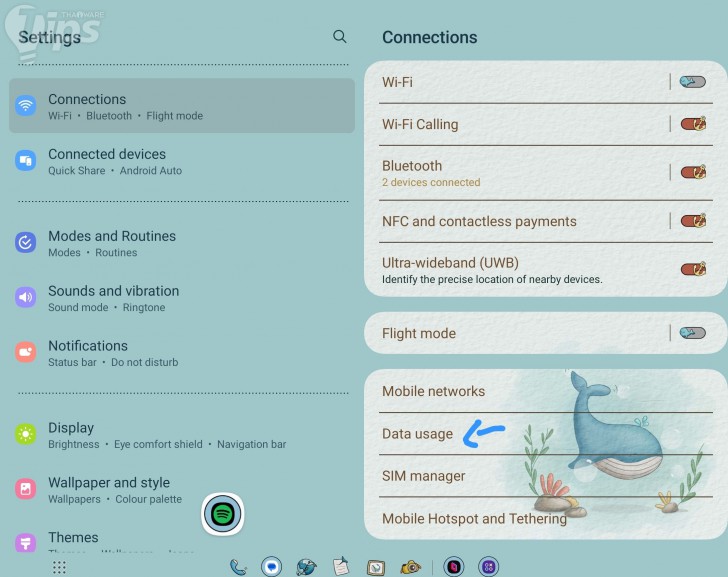
Task: Open SIM manager
Action: click(x=546, y=476)
